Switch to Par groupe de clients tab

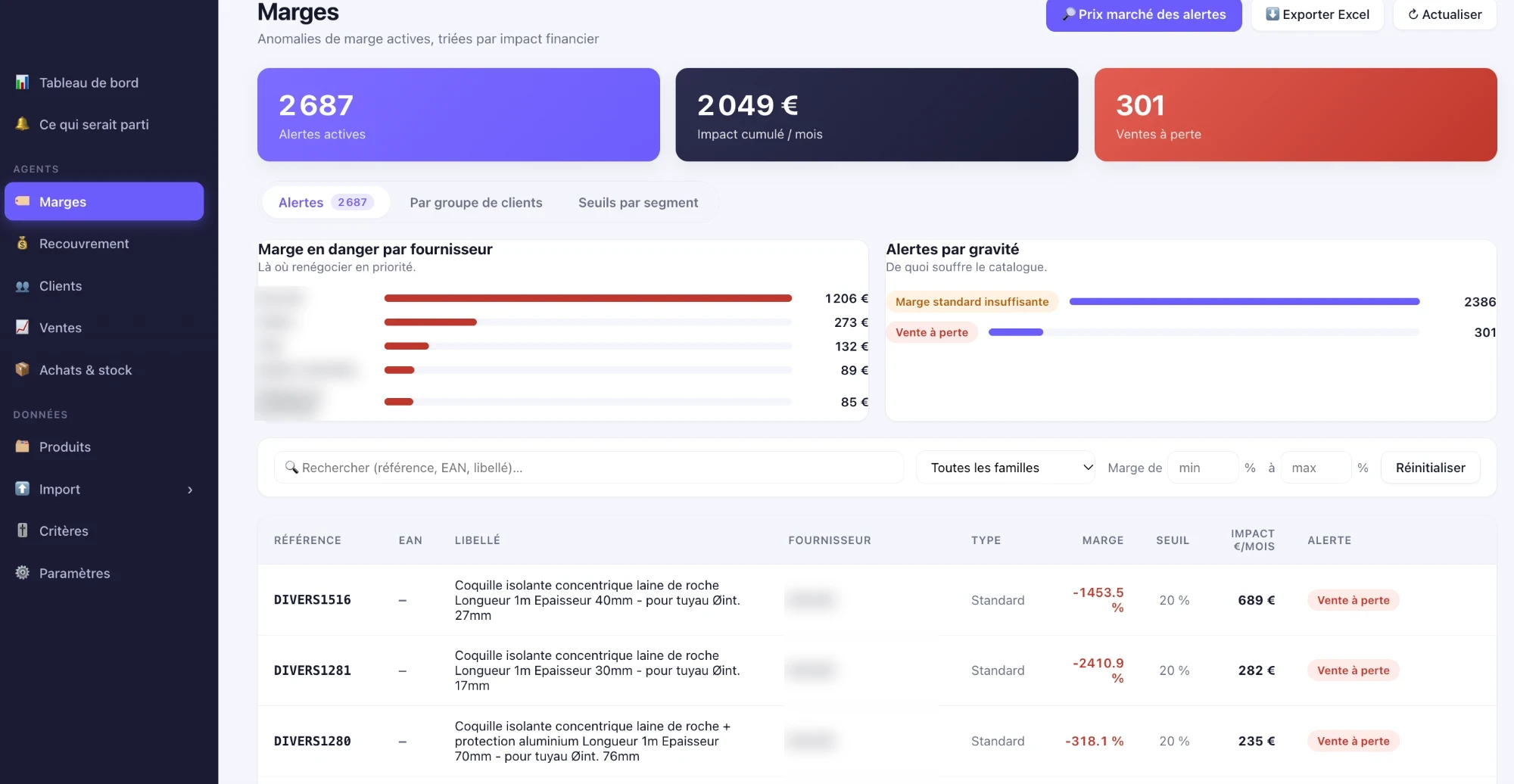tap(476, 203)
